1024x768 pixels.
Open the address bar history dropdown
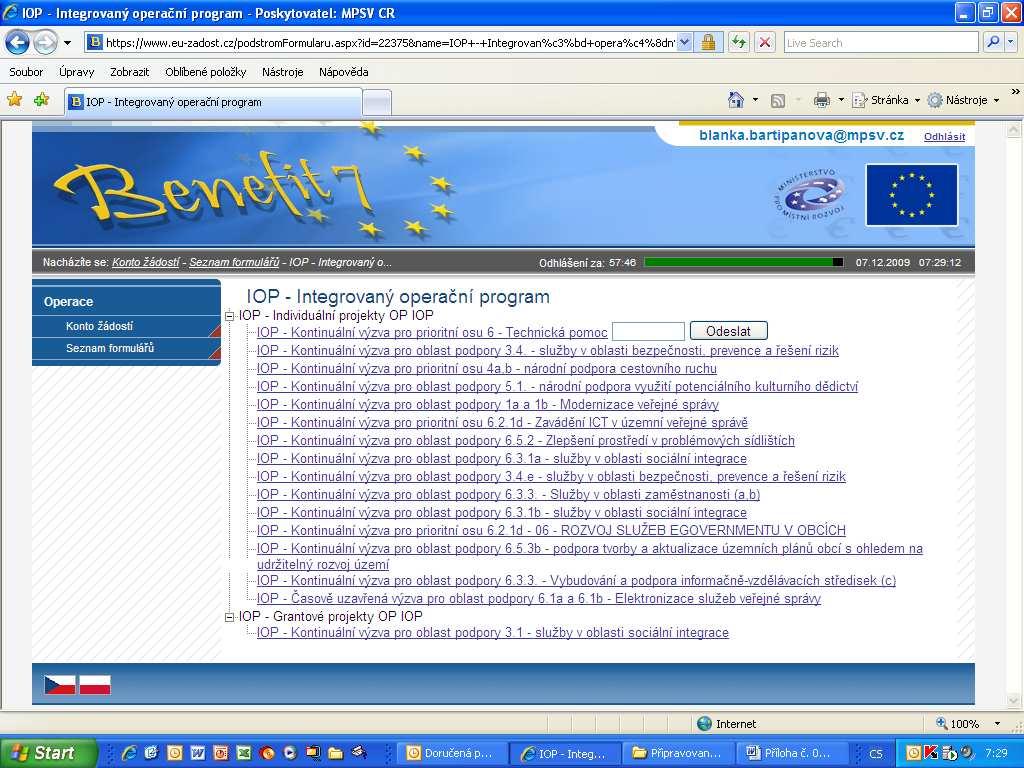click(x=684, y=42)
